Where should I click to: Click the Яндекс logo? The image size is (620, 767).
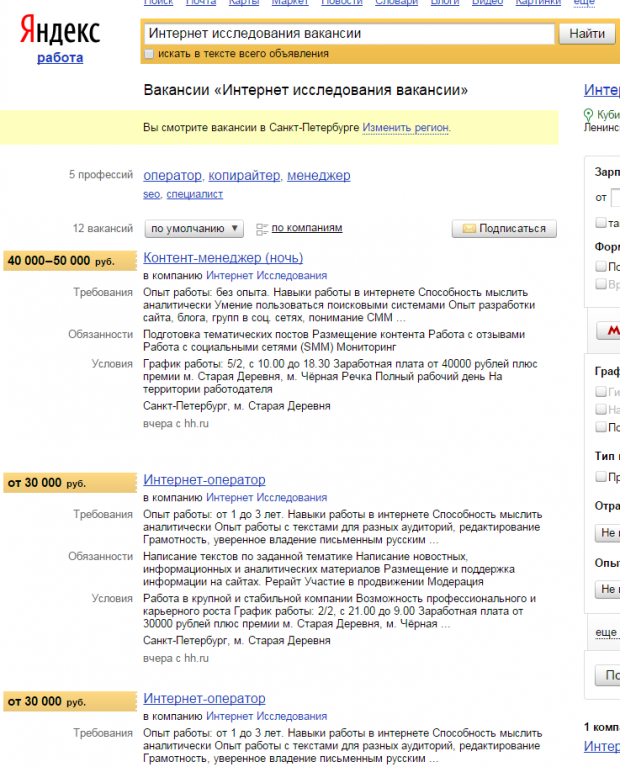(60, 32)
